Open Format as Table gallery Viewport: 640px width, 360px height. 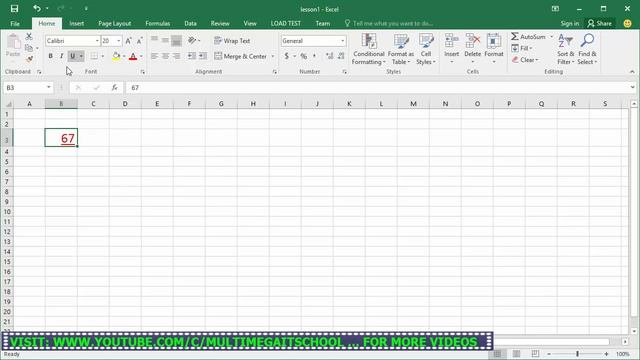click(400, 49)
